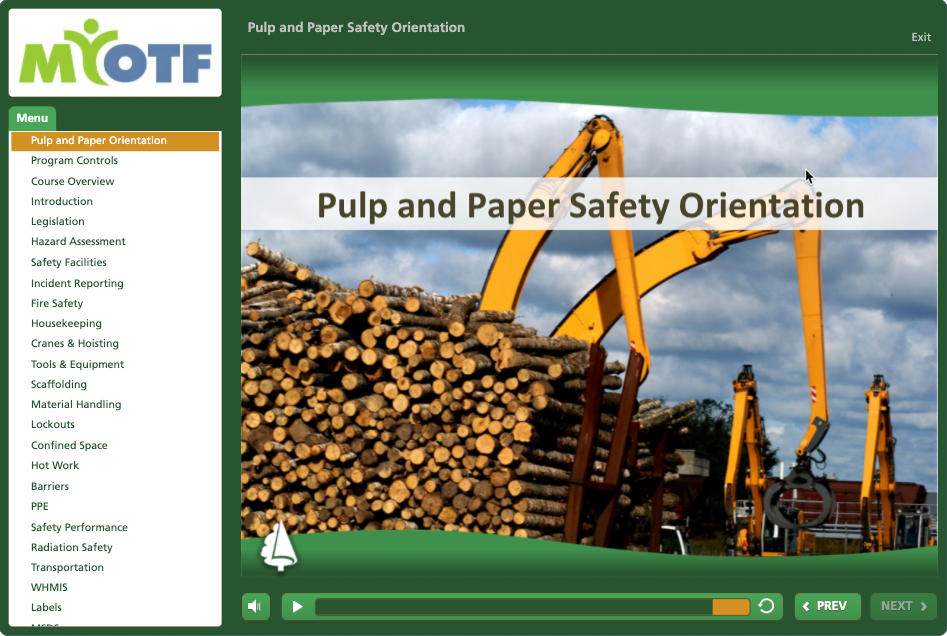Image resolution: width=947 pixels, height=636 pixels.
Task: Jump to WHMIS section
Action: 49,587
